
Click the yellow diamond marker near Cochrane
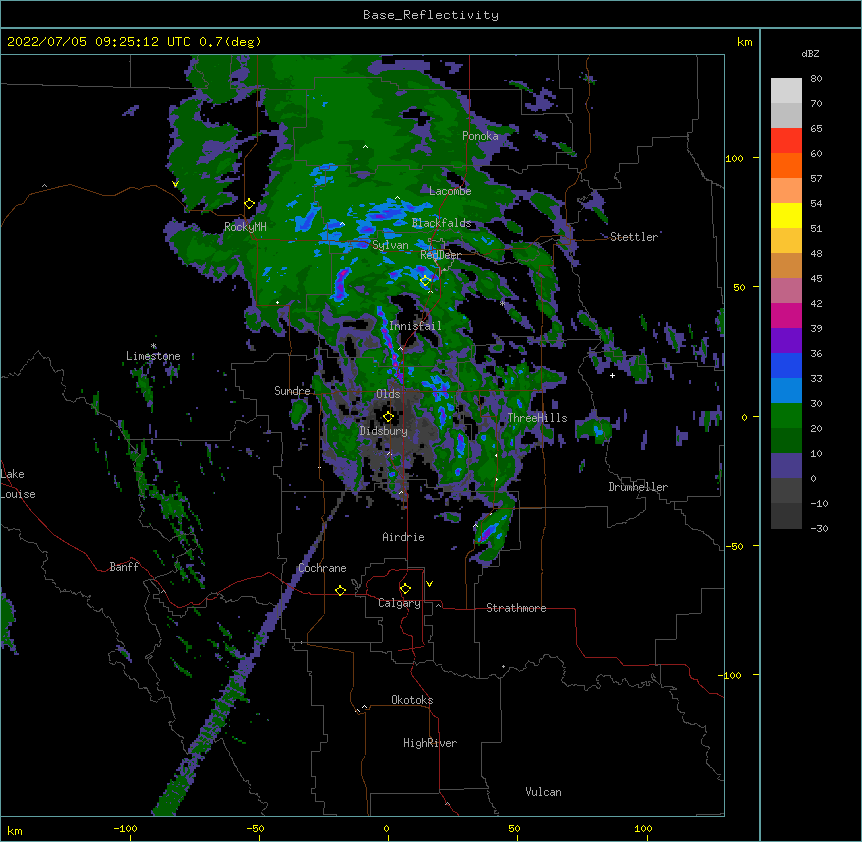(340, 590)
